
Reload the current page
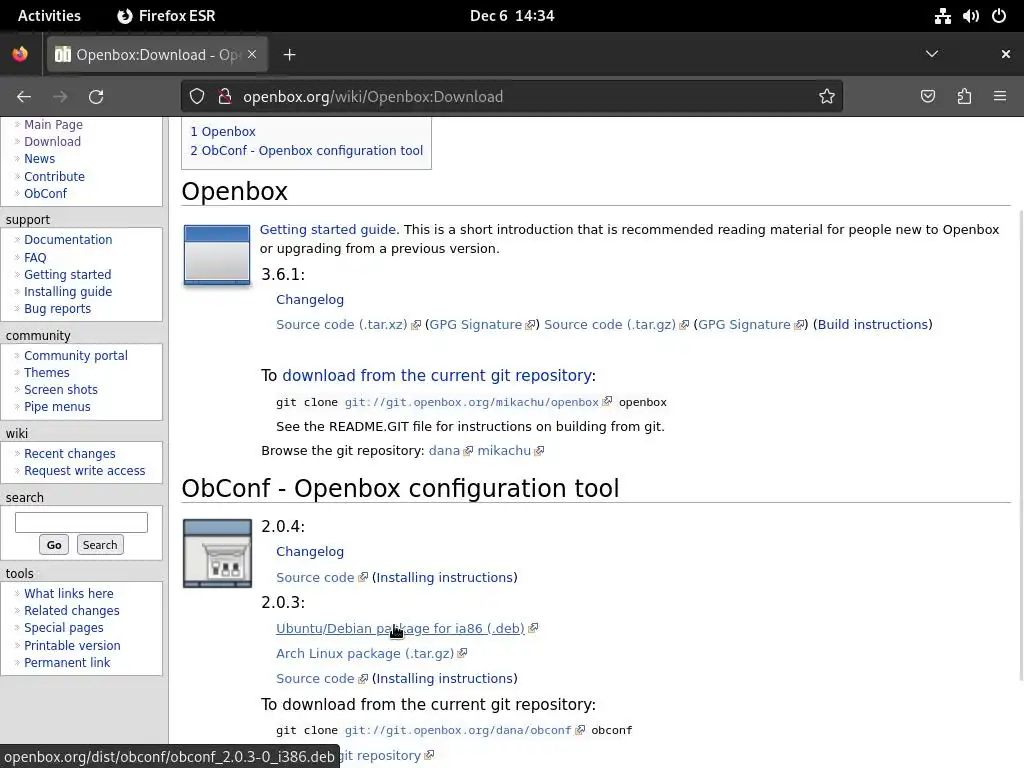(x=96, y=97)
